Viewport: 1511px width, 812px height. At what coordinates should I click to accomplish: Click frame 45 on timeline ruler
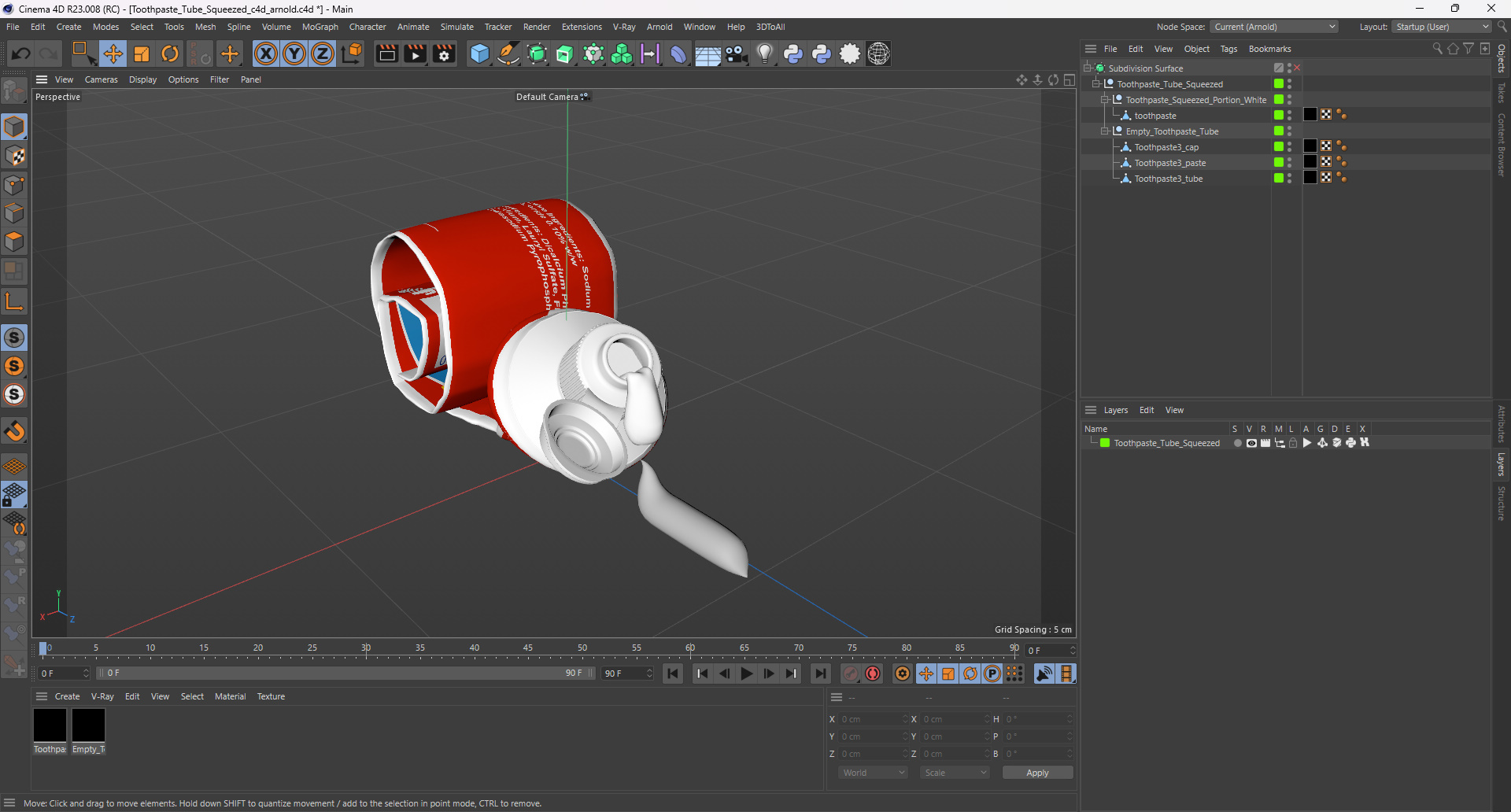click(x=528, y=649)
